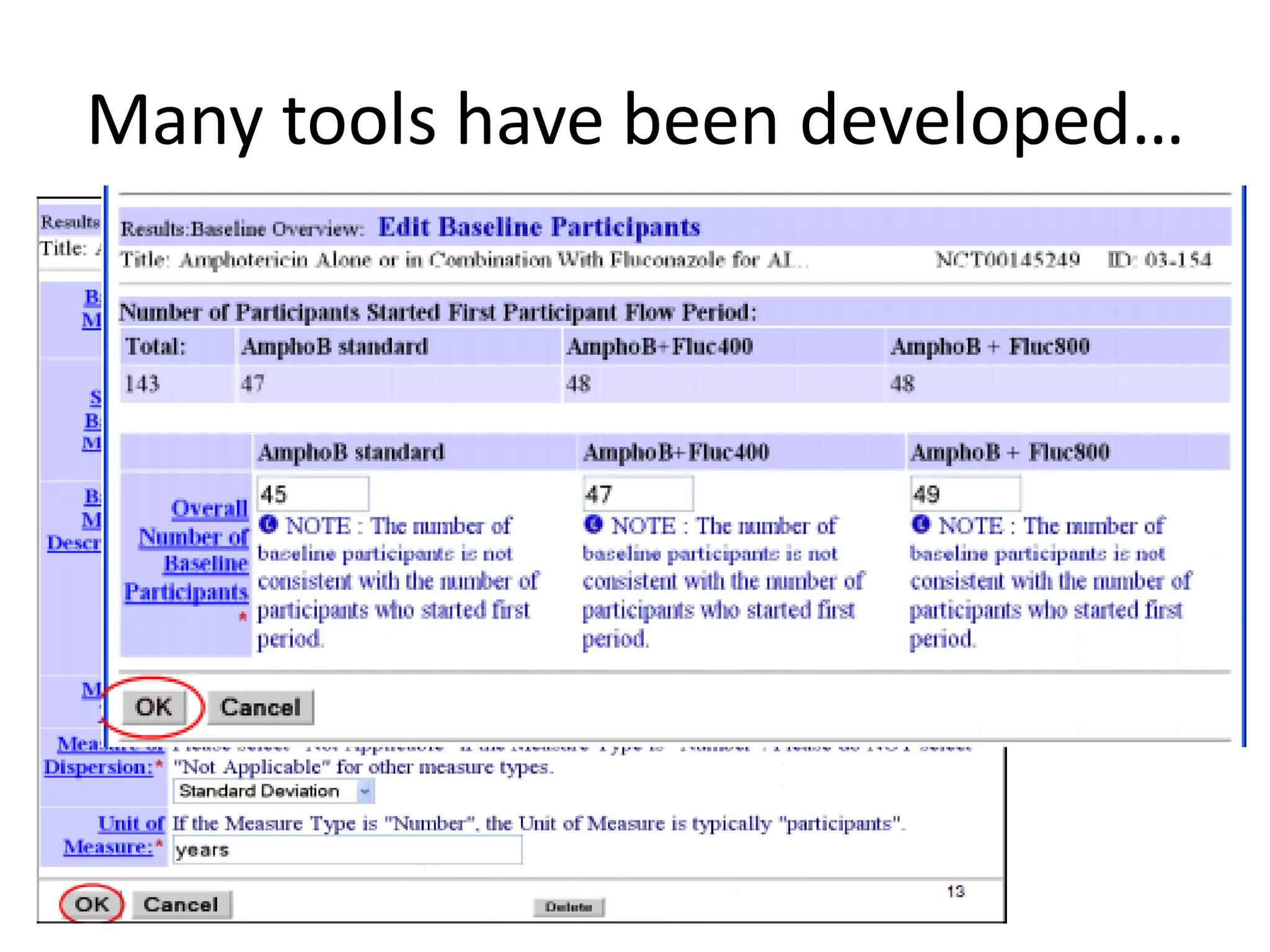
Task: Click the bottom Cancel button of the background form
Action: (181, 905)
